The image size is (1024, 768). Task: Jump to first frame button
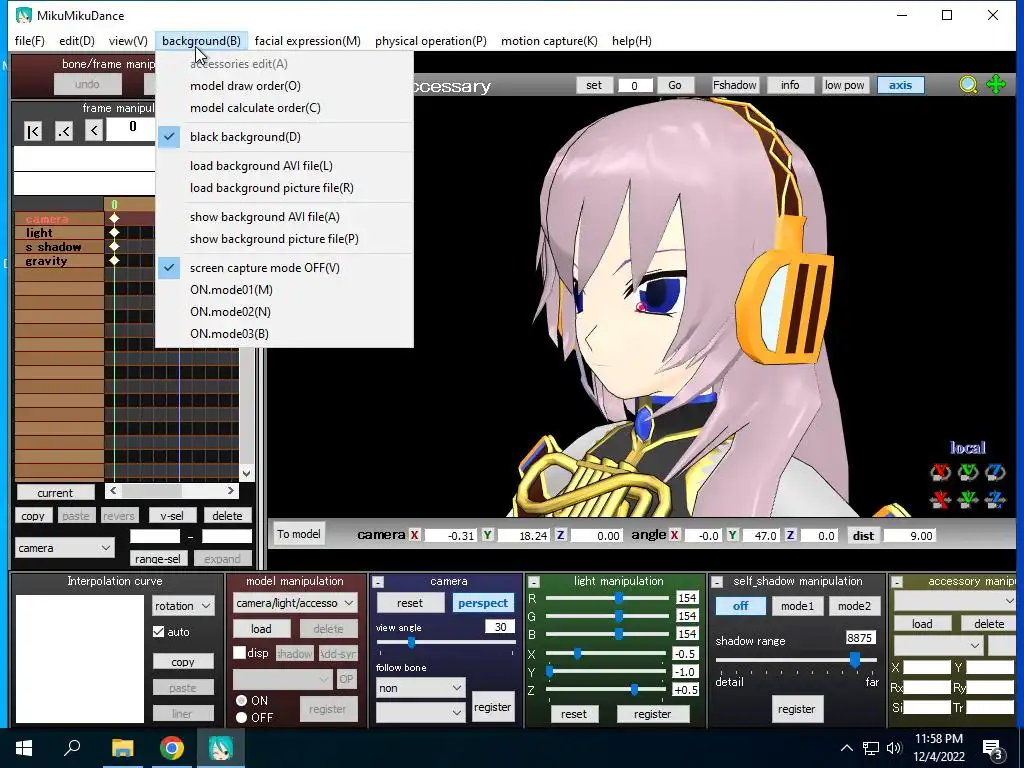coord(33,131)
